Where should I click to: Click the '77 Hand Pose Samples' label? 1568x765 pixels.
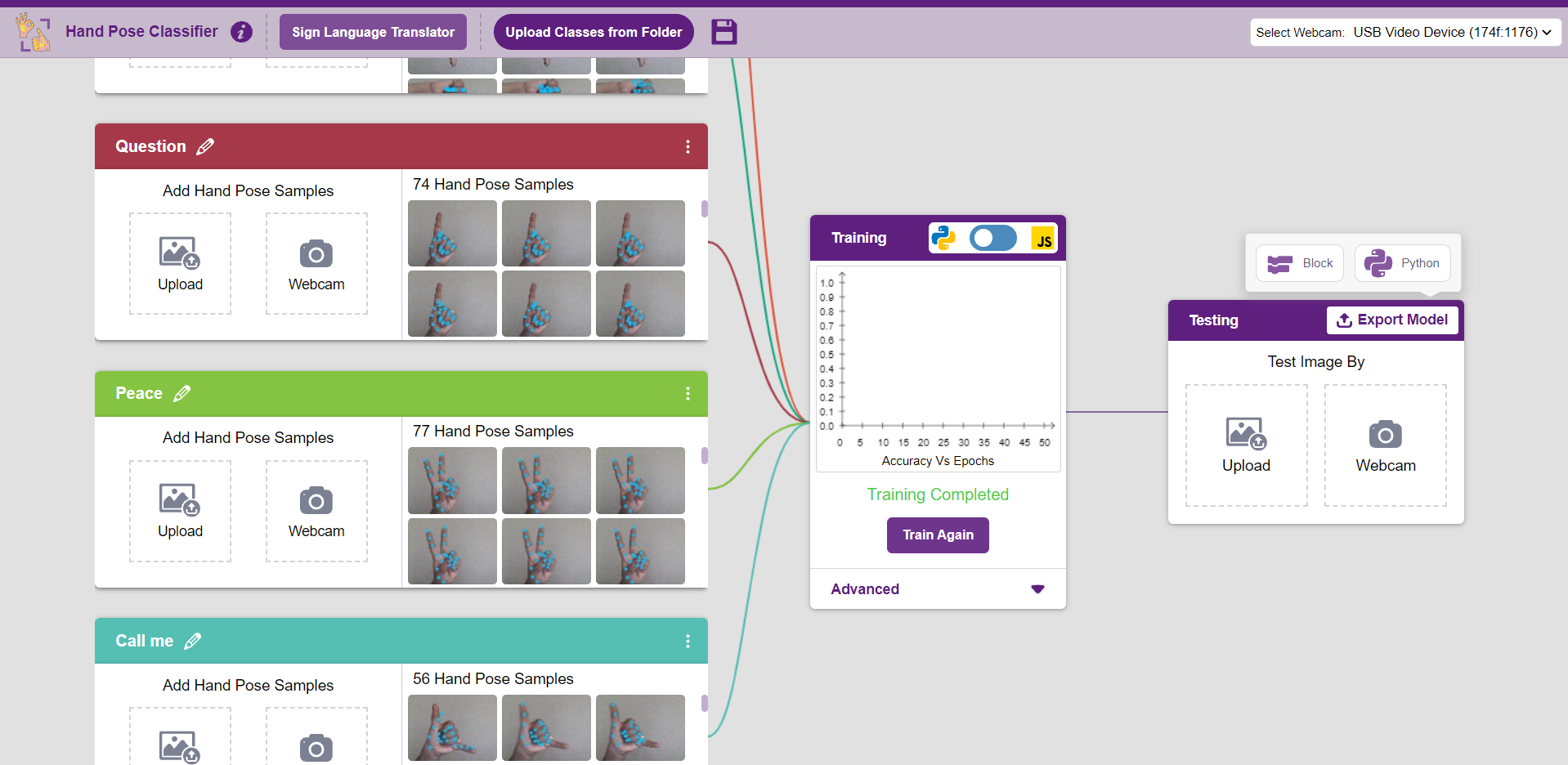point(493,432)
